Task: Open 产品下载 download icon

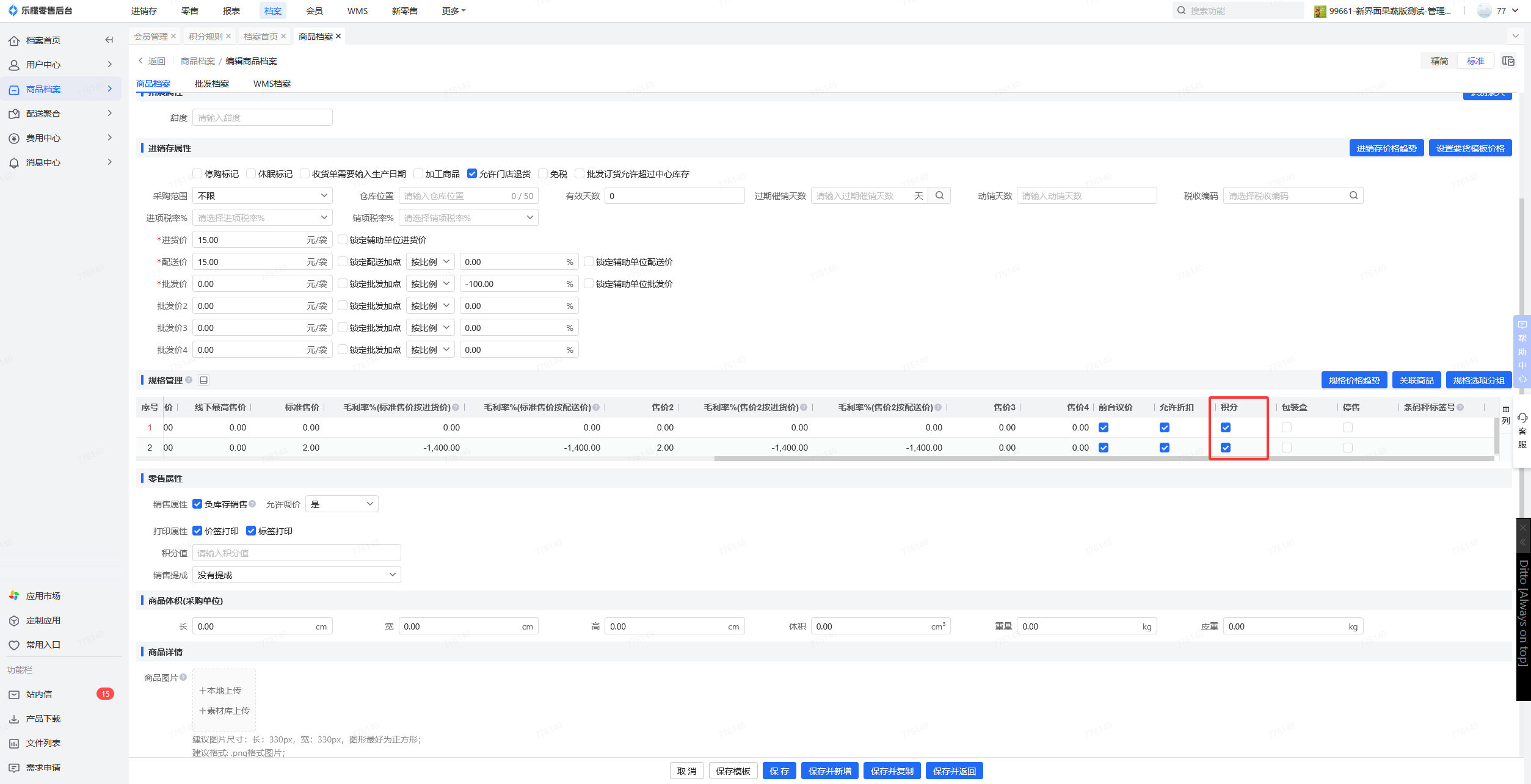Action: 14,719
